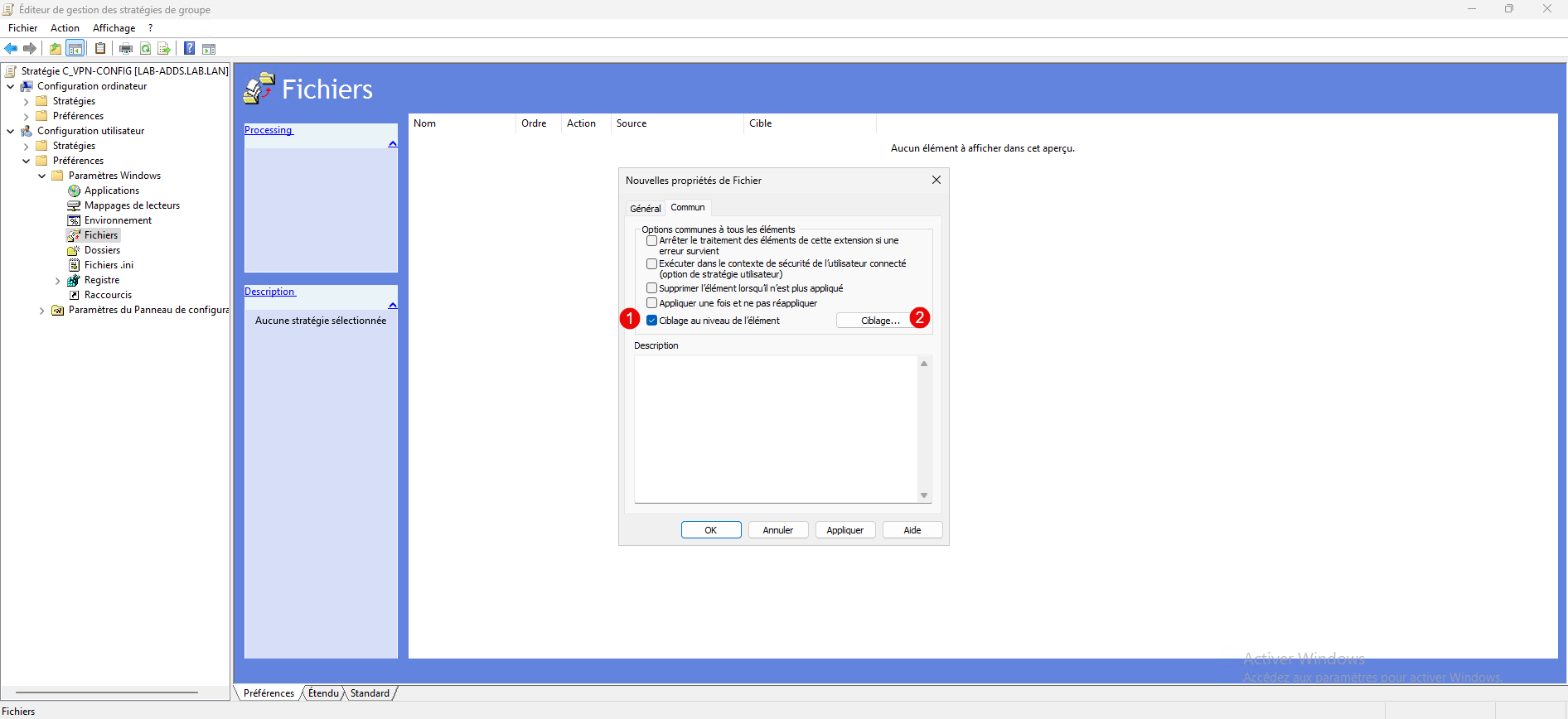Check Appliquer une fois et ne pas réappliquer
Screen dimensions: 1568x719
click(x=652, y=303)
